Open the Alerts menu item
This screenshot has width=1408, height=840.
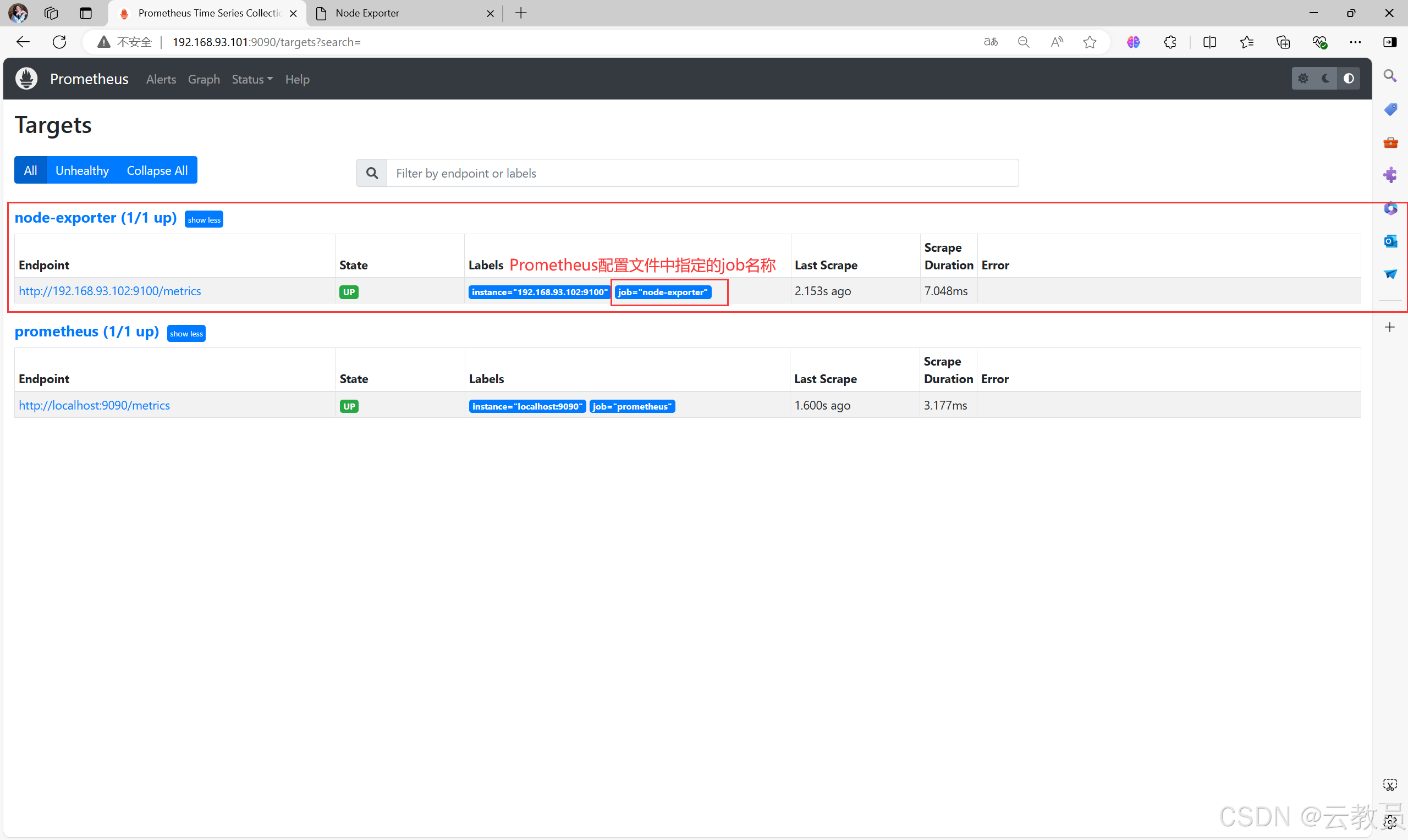160,79
